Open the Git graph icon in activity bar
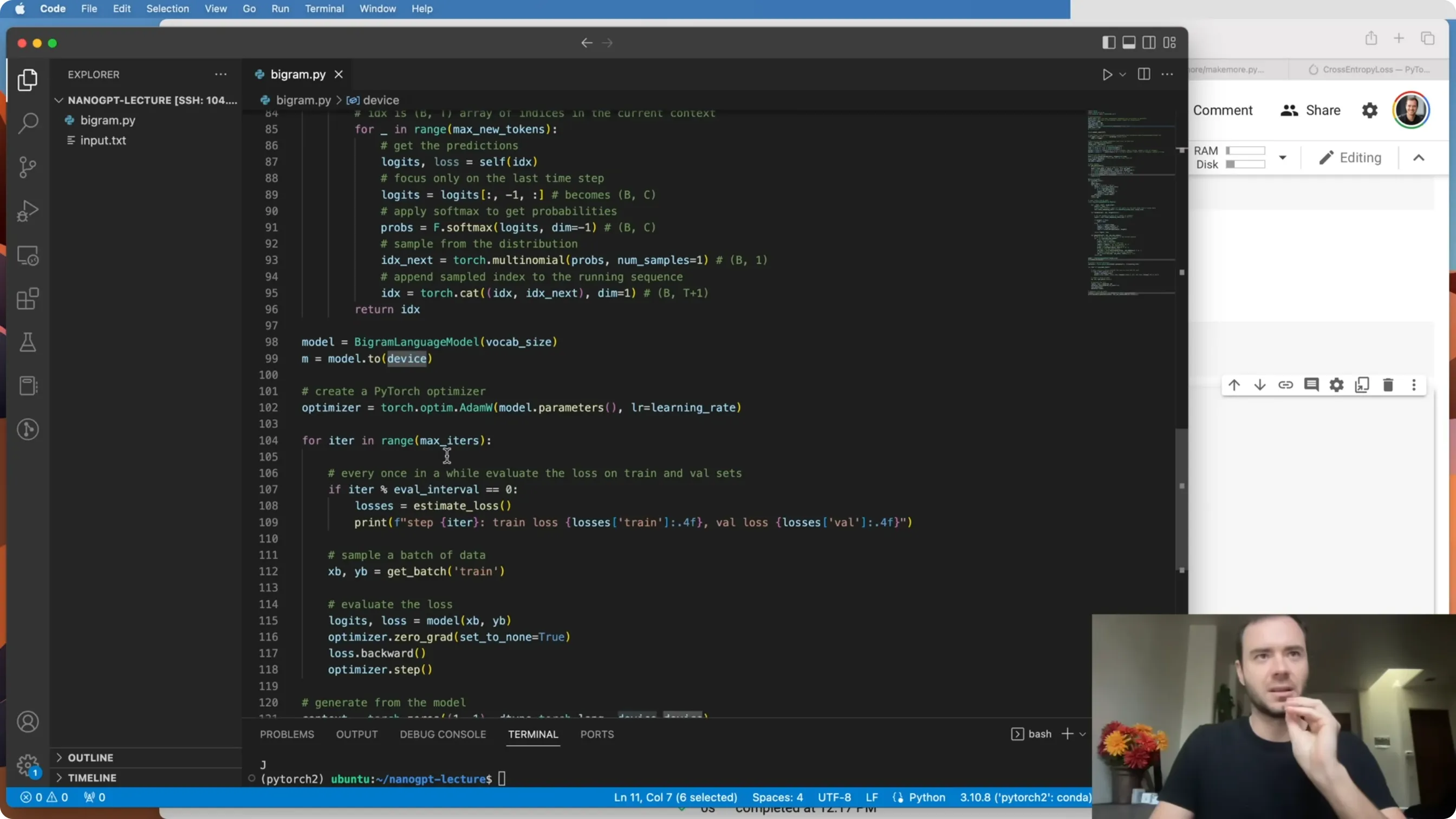The image size is (1456, 819). coord(27,430)
